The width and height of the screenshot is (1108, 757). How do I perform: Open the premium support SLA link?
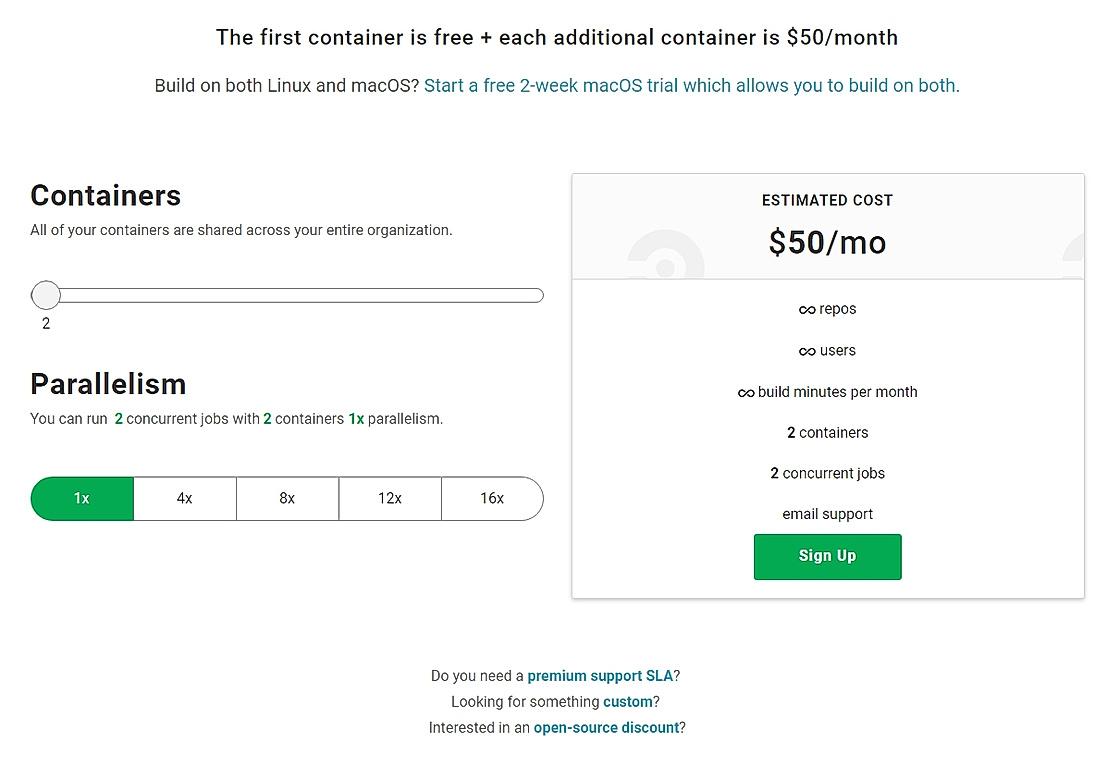tap(600, 676)
